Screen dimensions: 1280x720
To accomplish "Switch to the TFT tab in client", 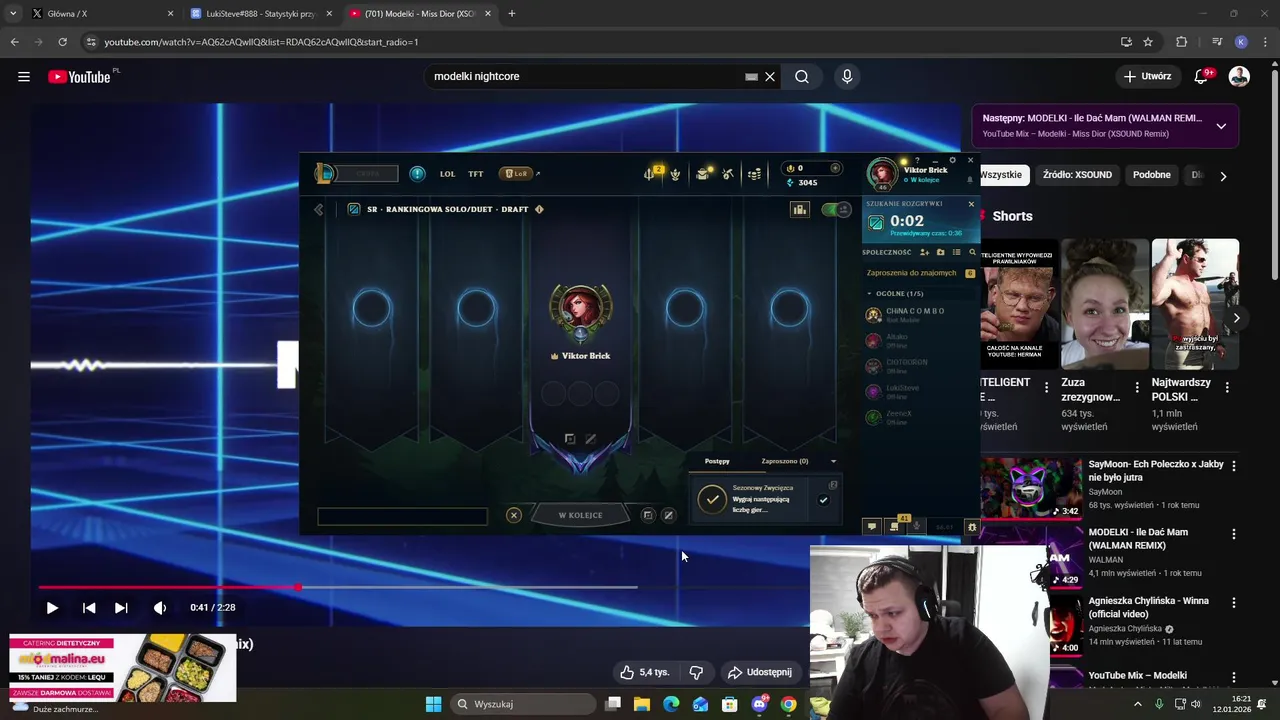I will click(476, 174).
